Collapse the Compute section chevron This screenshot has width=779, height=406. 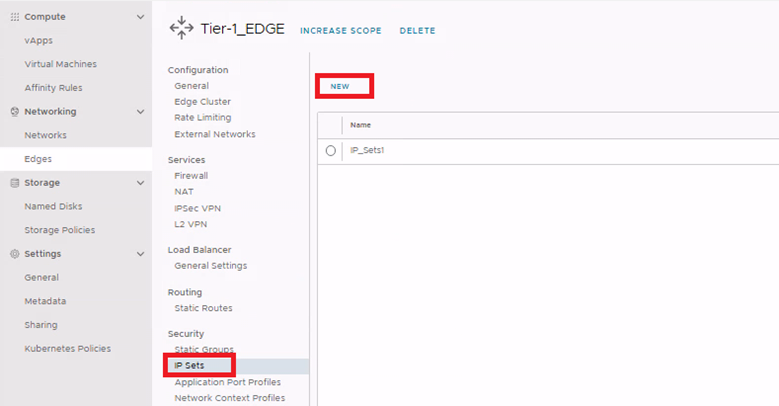140,17
